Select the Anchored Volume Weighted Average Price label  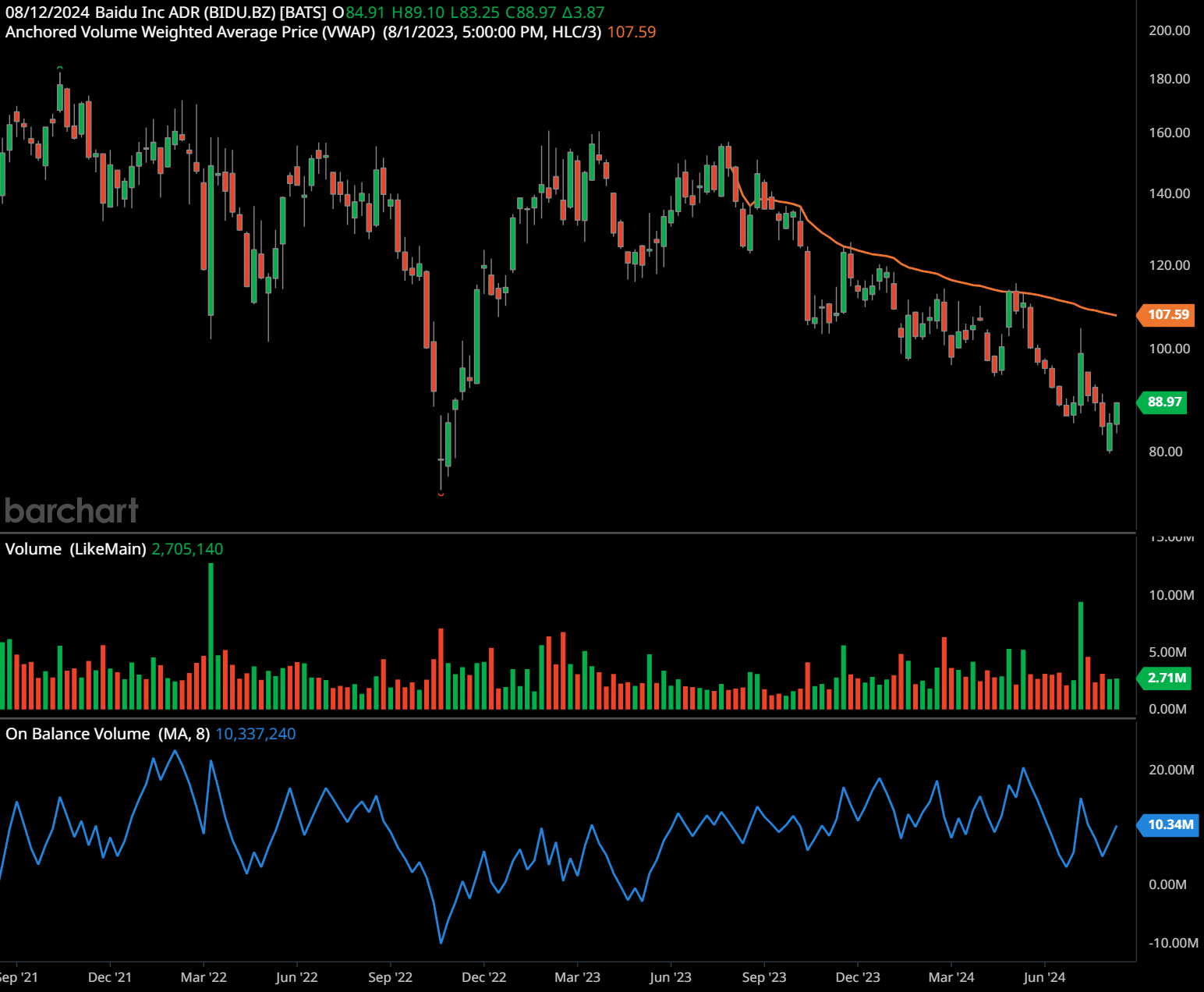pos(190,32)
